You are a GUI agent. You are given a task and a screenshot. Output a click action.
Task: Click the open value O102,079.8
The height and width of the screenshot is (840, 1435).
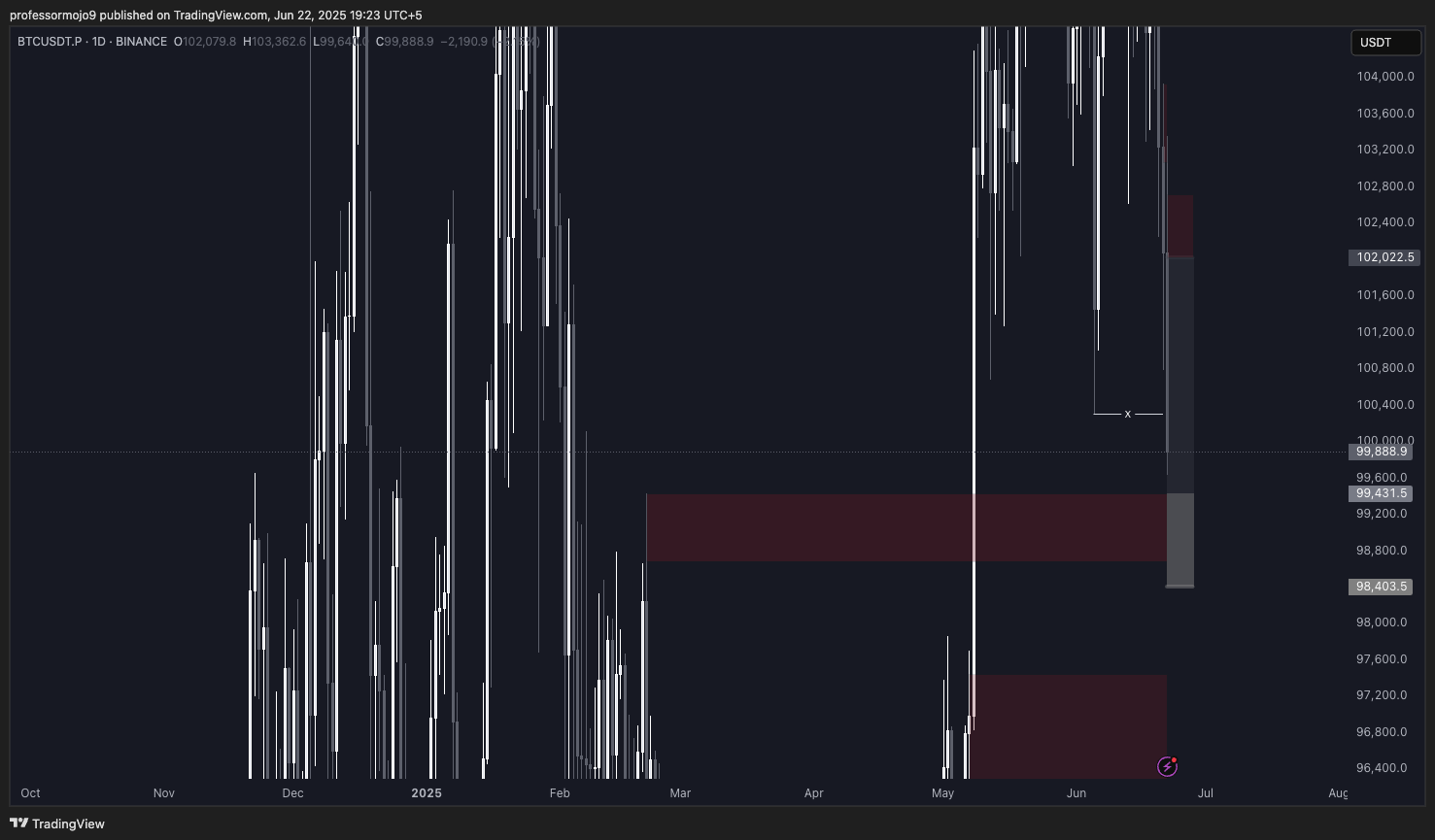click(205, 42)
